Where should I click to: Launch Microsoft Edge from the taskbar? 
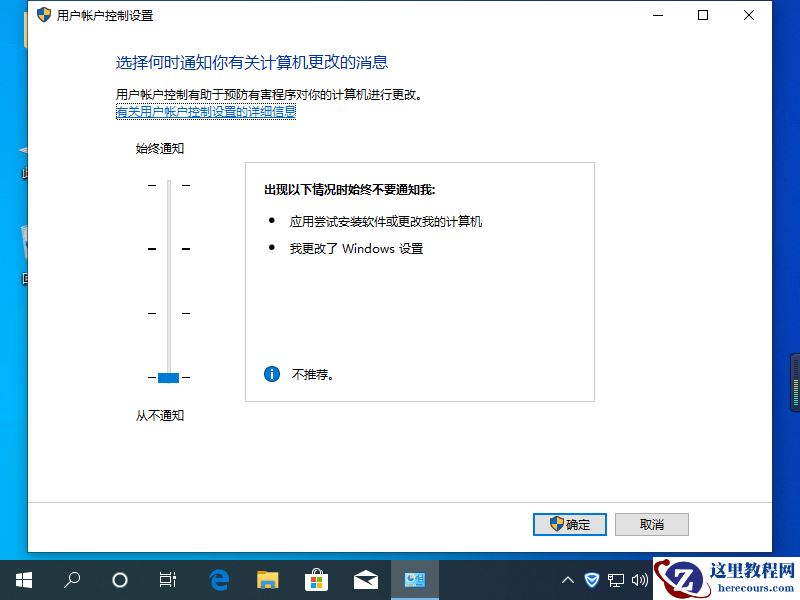tap(218, 580)
